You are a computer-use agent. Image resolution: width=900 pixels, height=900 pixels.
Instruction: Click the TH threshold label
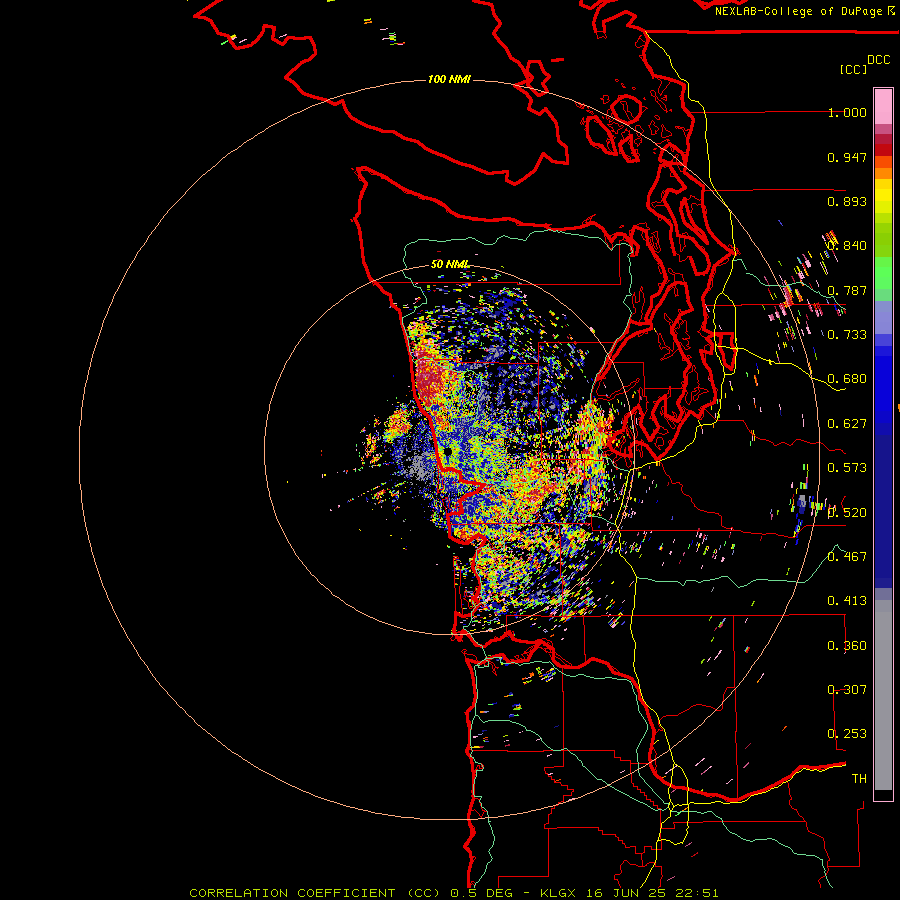(859, 779)
